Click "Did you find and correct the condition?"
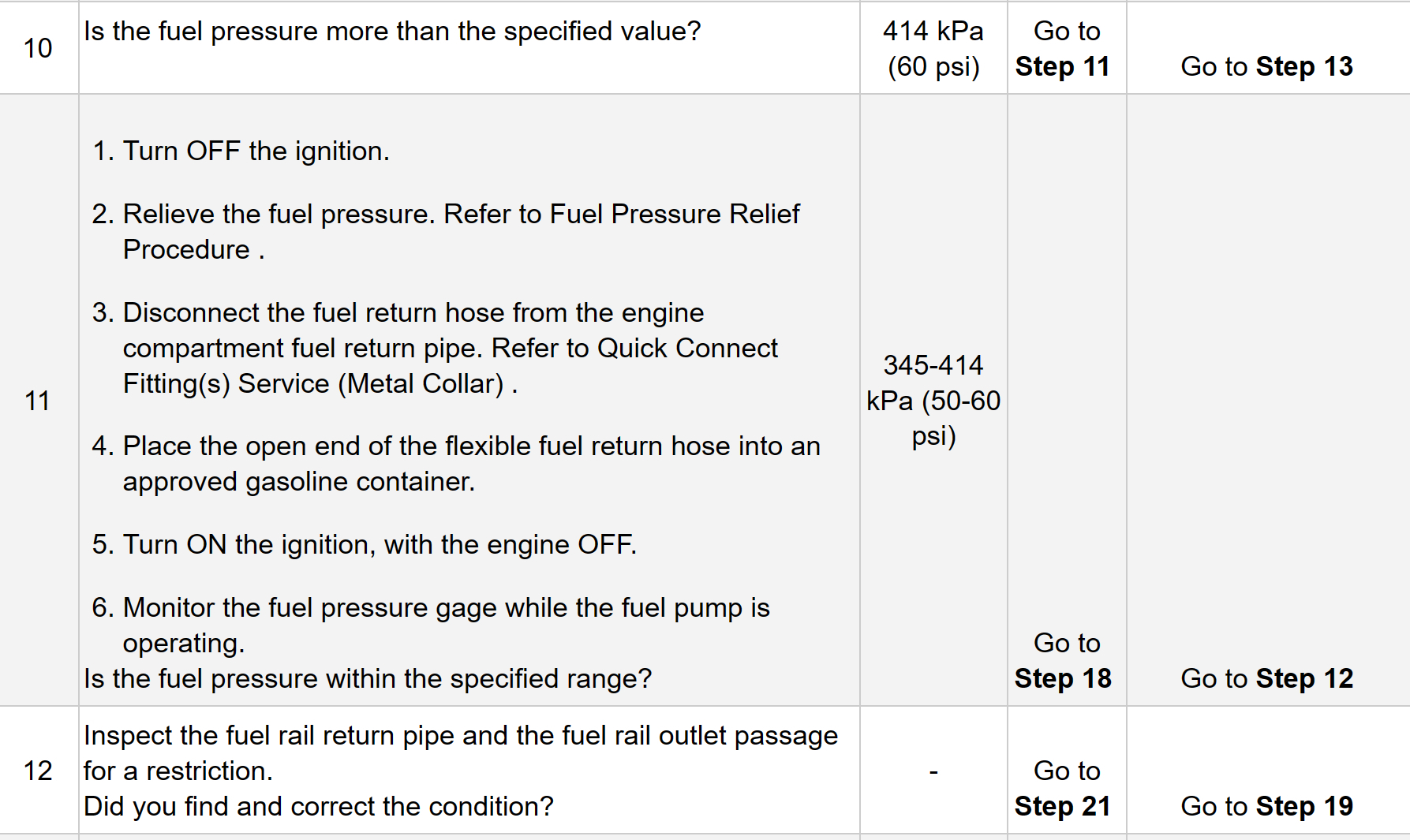Viewport: 1410px width, 840px height. coord(319,806)
